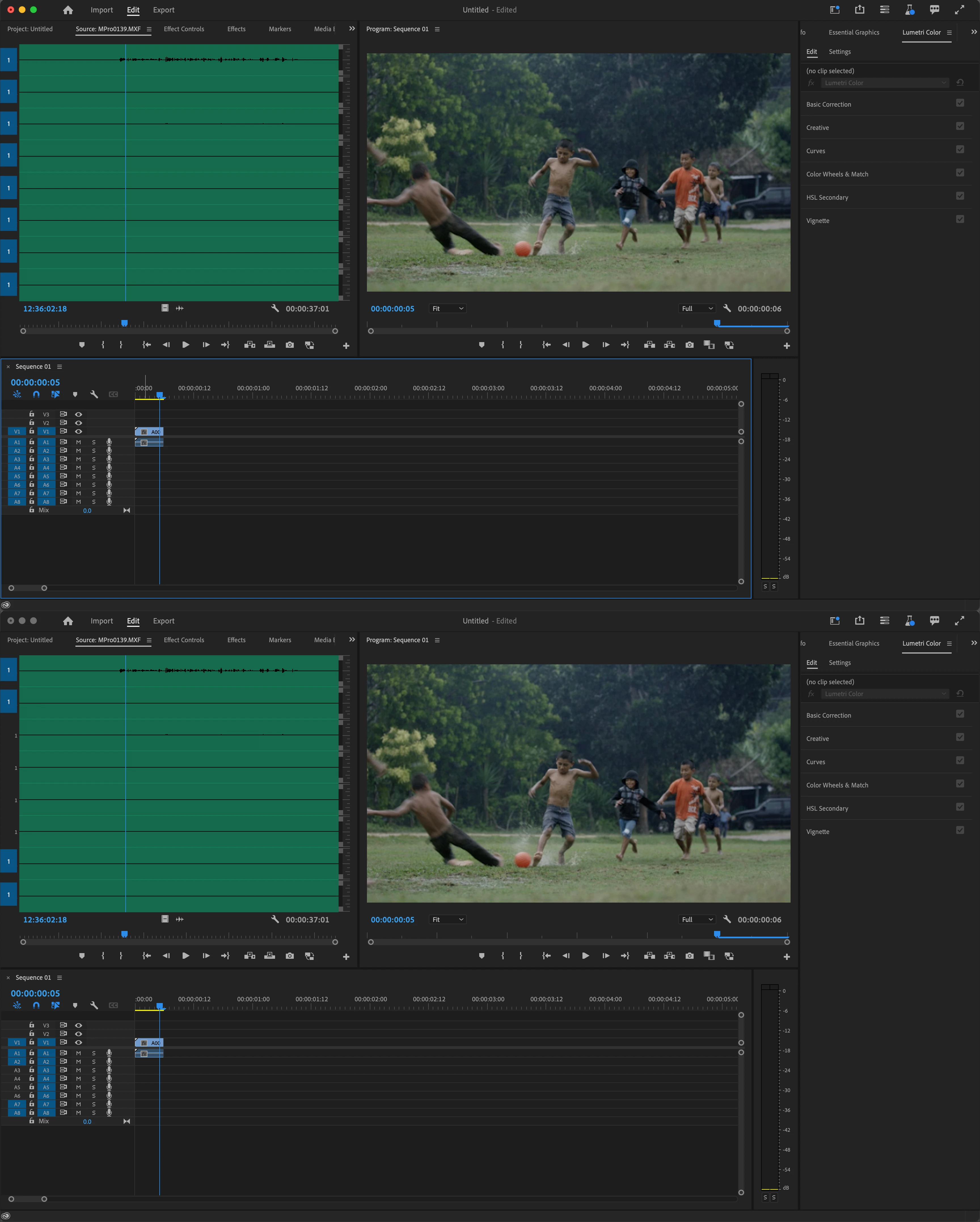Screen dimensions: 980x1222
Task: Open Fit zoom dropdown in top Program monitor
Action: coord(447,308)
